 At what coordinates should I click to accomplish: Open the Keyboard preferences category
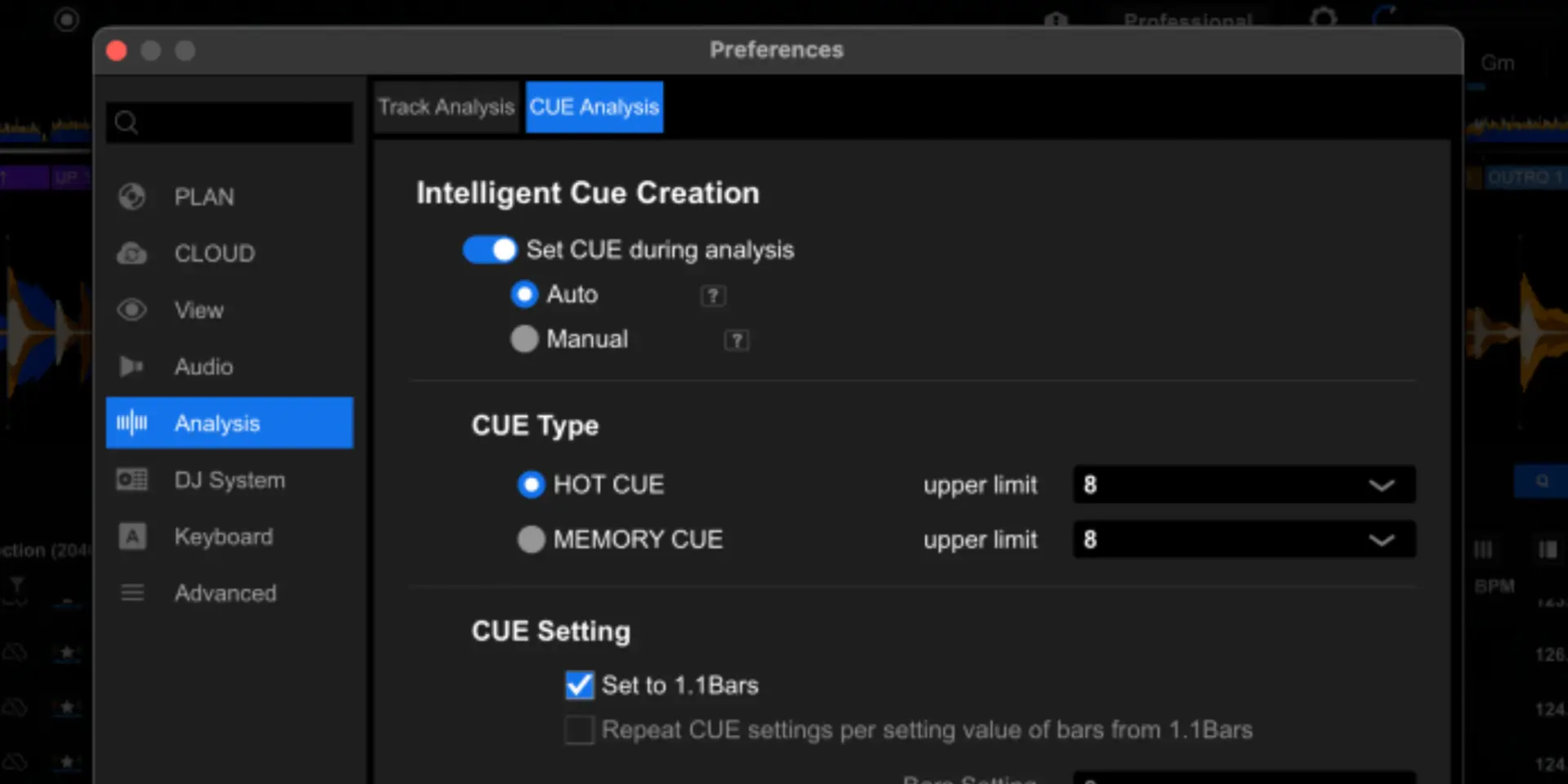tap(229, 537)
